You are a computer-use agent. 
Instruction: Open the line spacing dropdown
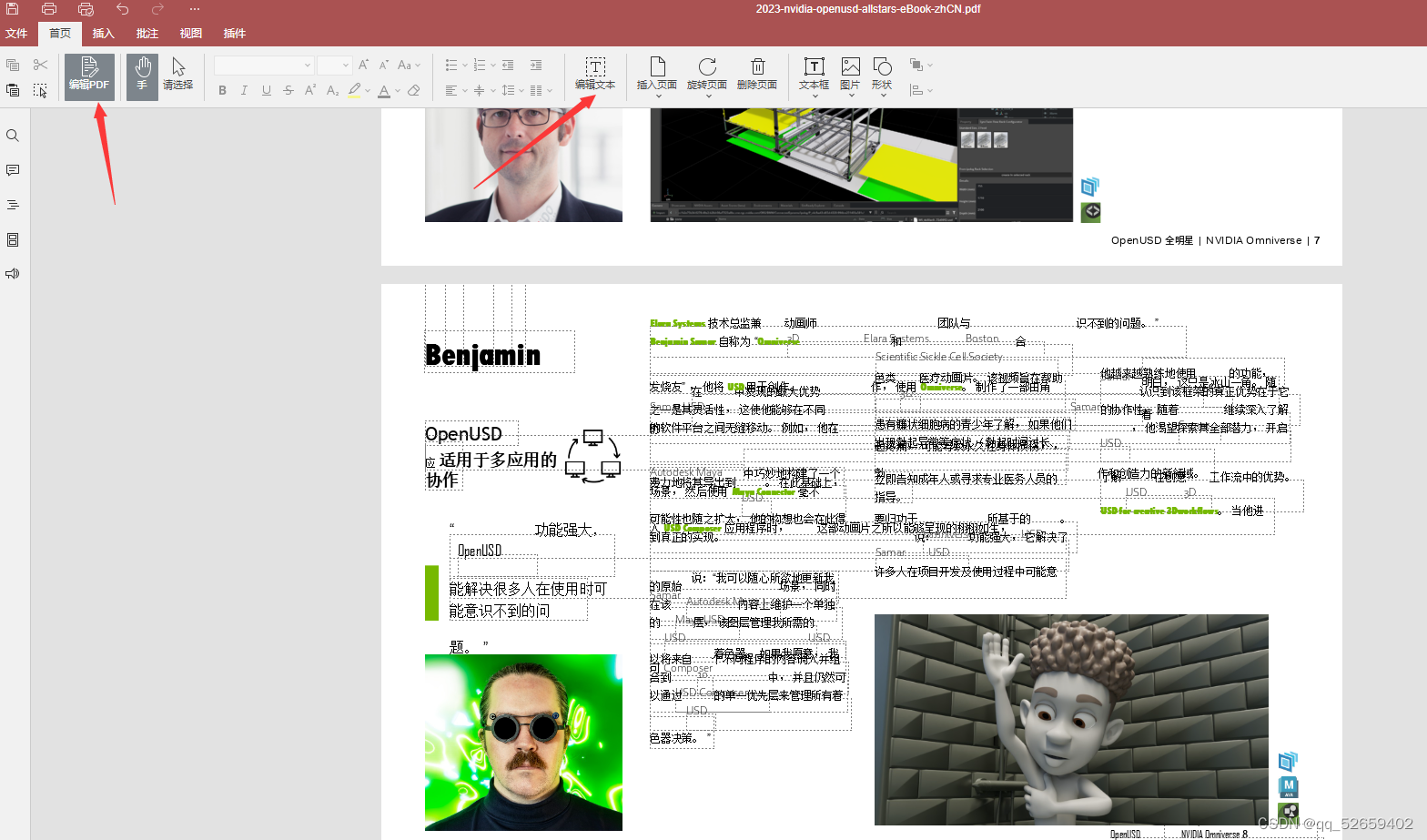tap(512, 90)
